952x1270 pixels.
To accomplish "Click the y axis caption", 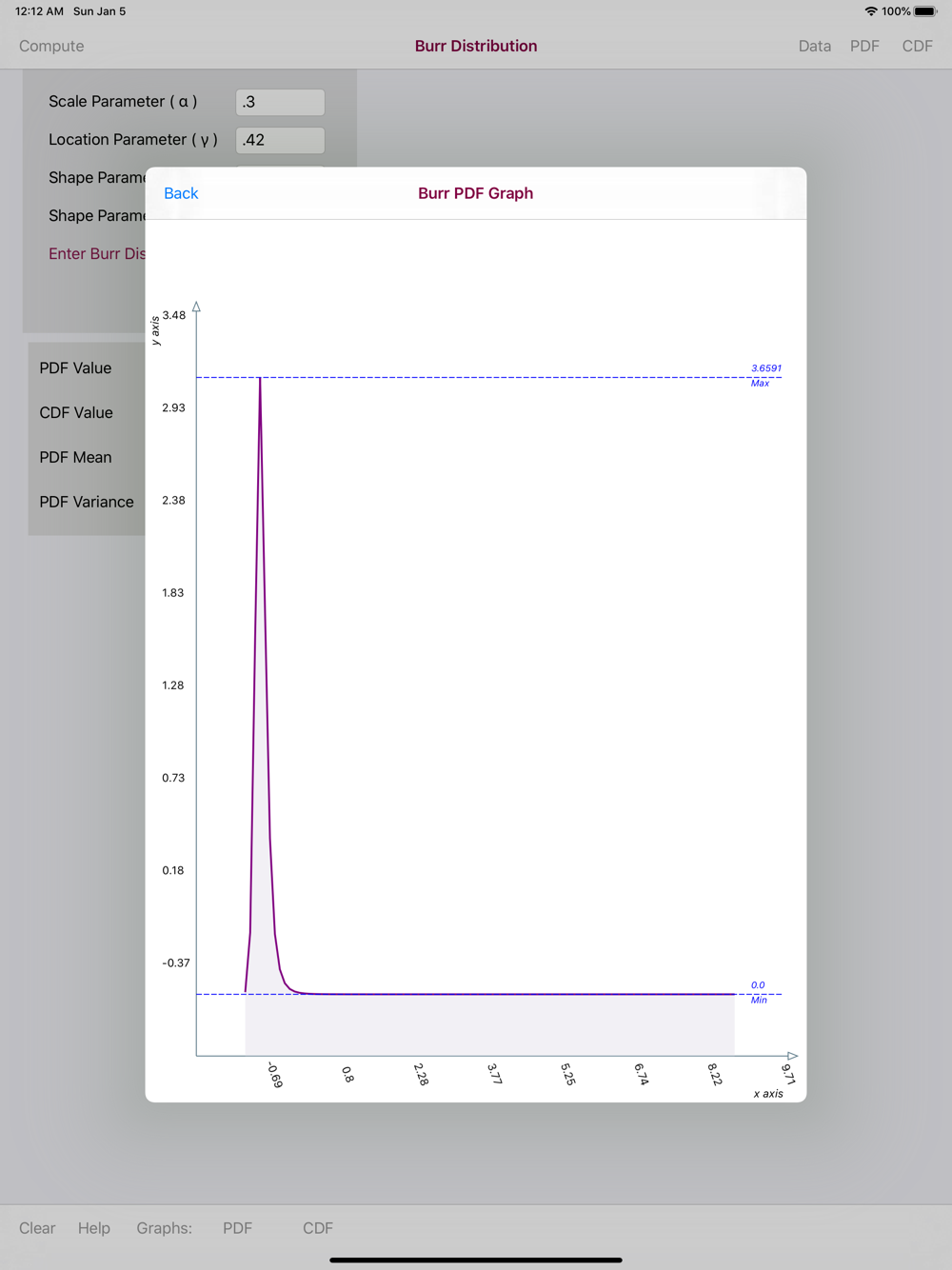I will pos(155,330).
